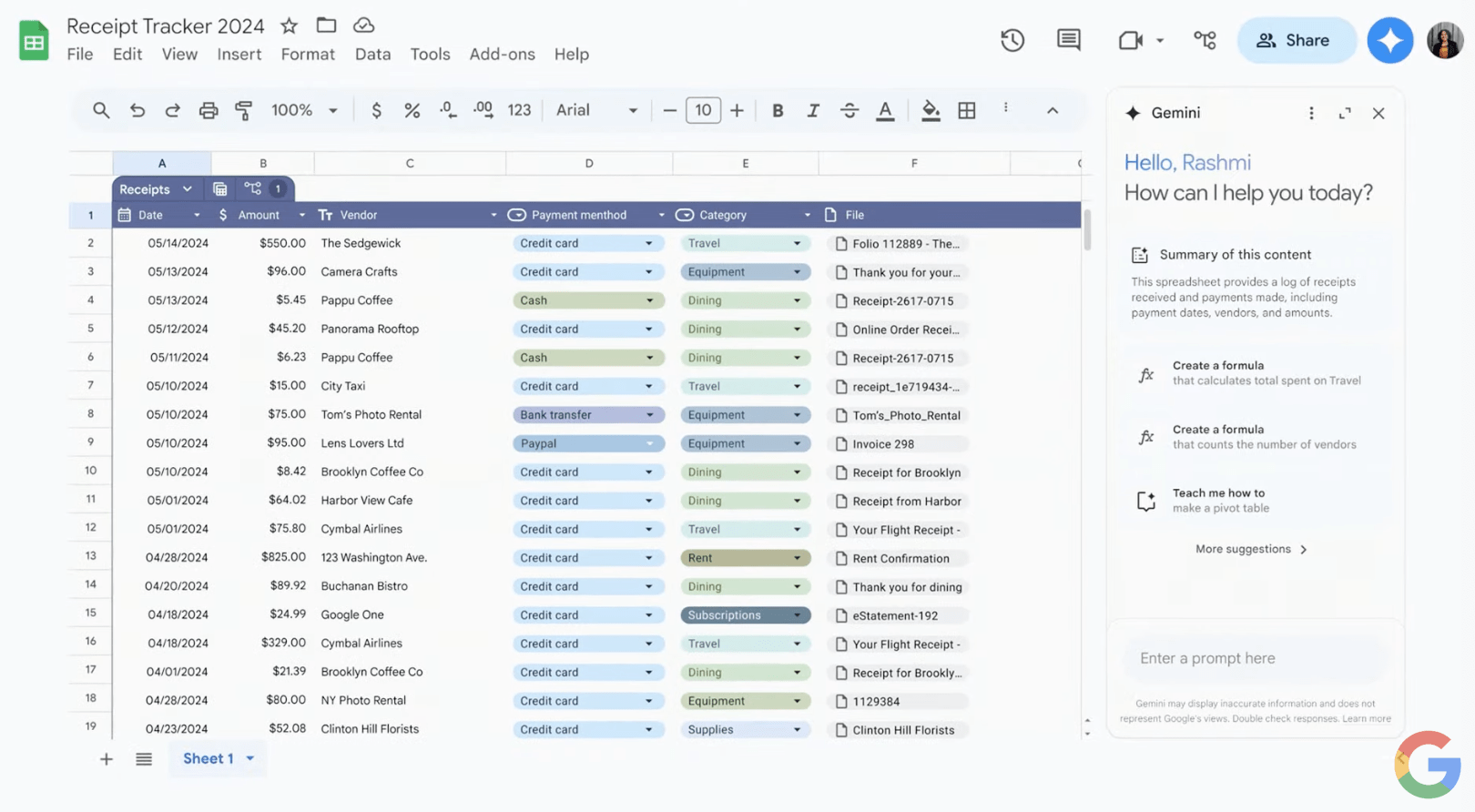This screenshot has width=1475, height=812.
Task: Click the fill color paint bucket
Action: point(930,110)
